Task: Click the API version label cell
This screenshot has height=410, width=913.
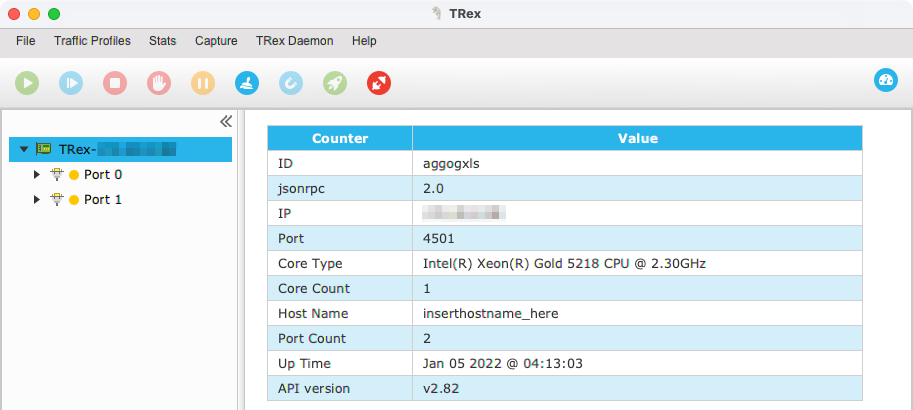Action: (340, 388)
